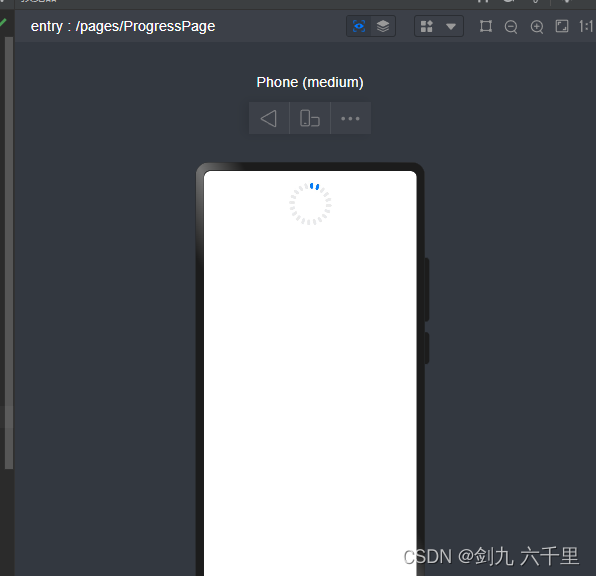
Task: Zoom in the previewer with plus magnifier
Action: (x=537, y=27)
